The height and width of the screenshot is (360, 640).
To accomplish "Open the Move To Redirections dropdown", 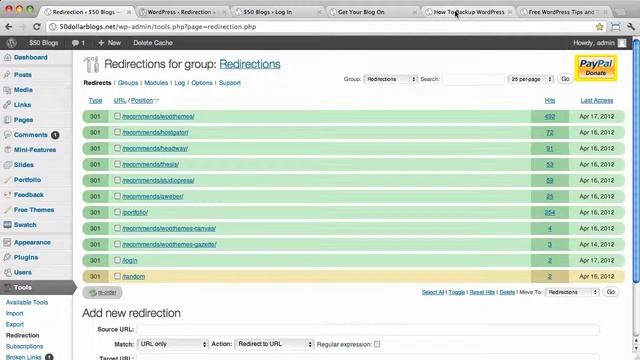I will tap(572, 292).
